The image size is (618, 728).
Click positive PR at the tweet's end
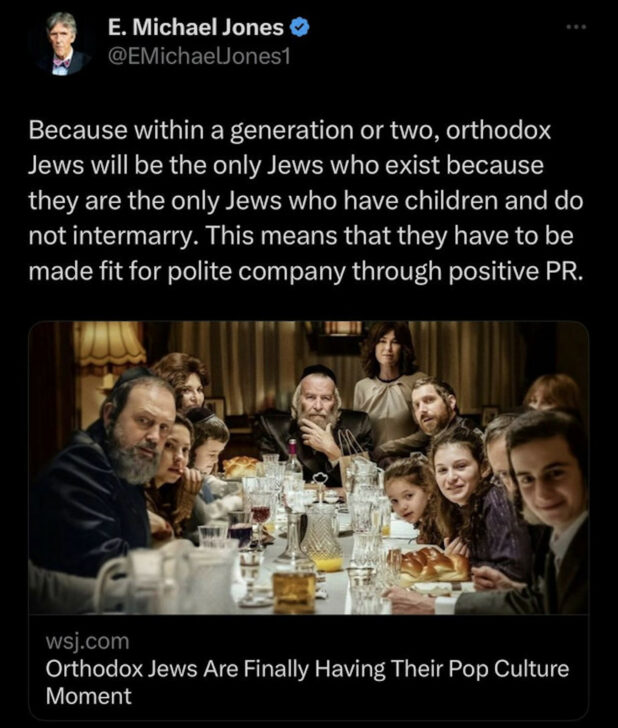(x=515, y=272)
